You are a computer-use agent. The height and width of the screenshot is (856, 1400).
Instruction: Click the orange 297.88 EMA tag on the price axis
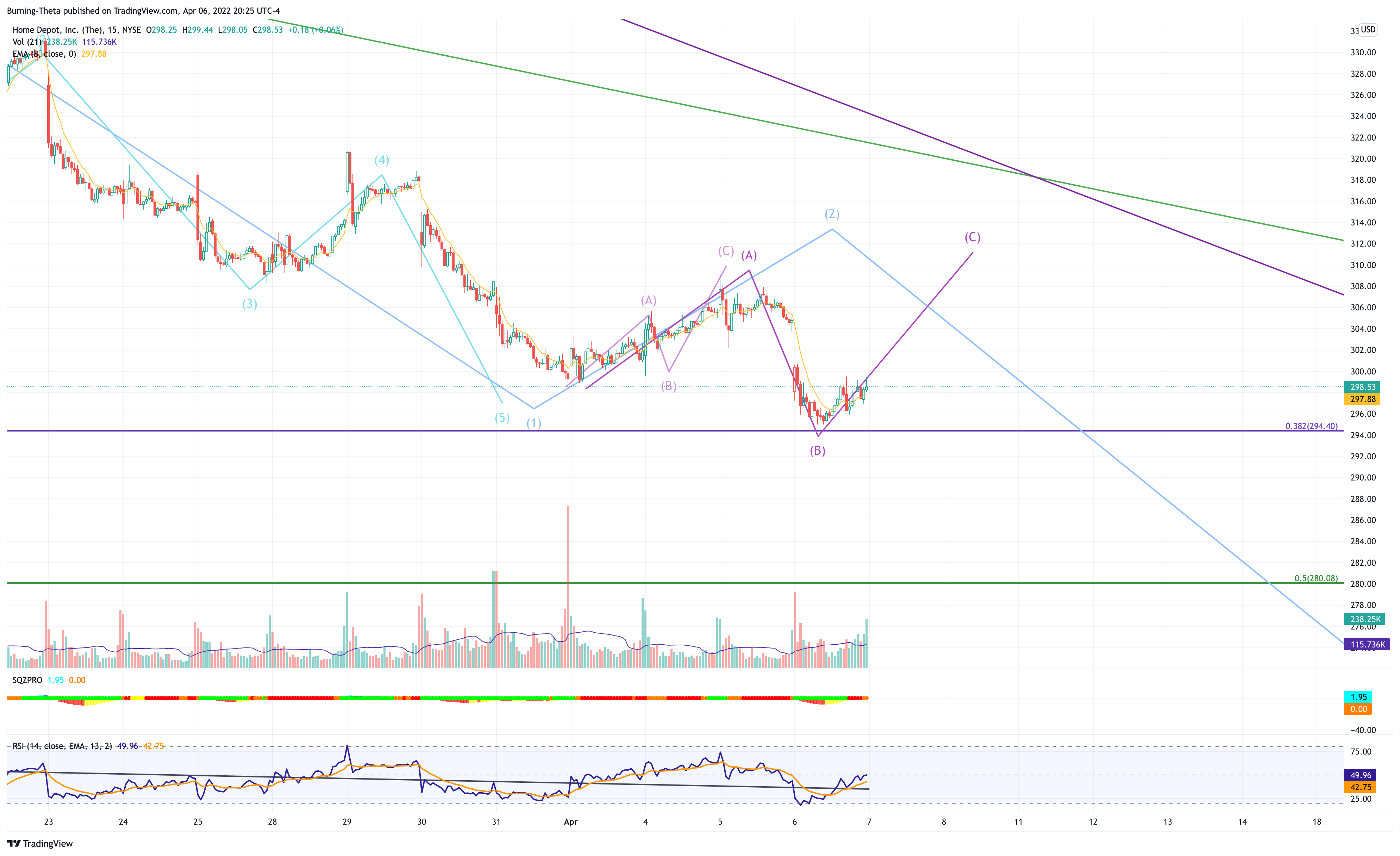click(x=1362, y=399)
